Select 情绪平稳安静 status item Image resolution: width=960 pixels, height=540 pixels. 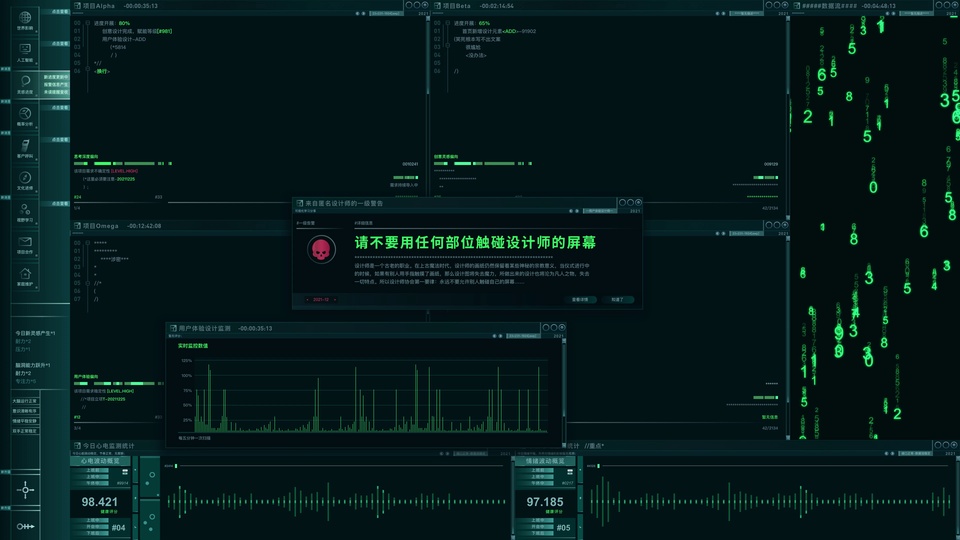coord(25,421)
